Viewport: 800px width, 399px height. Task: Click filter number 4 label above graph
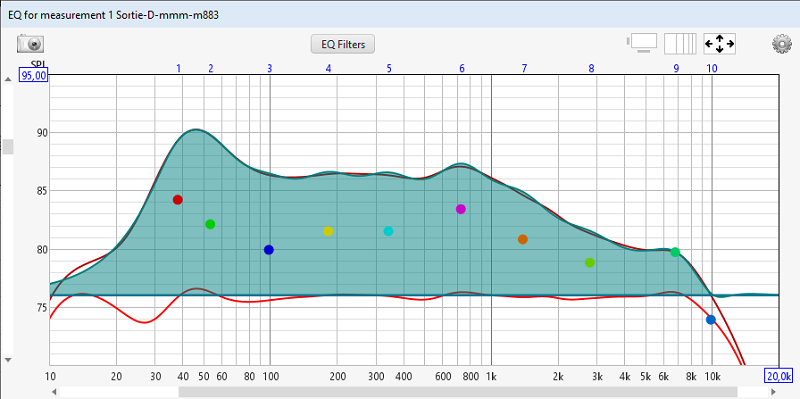(329, 68)
